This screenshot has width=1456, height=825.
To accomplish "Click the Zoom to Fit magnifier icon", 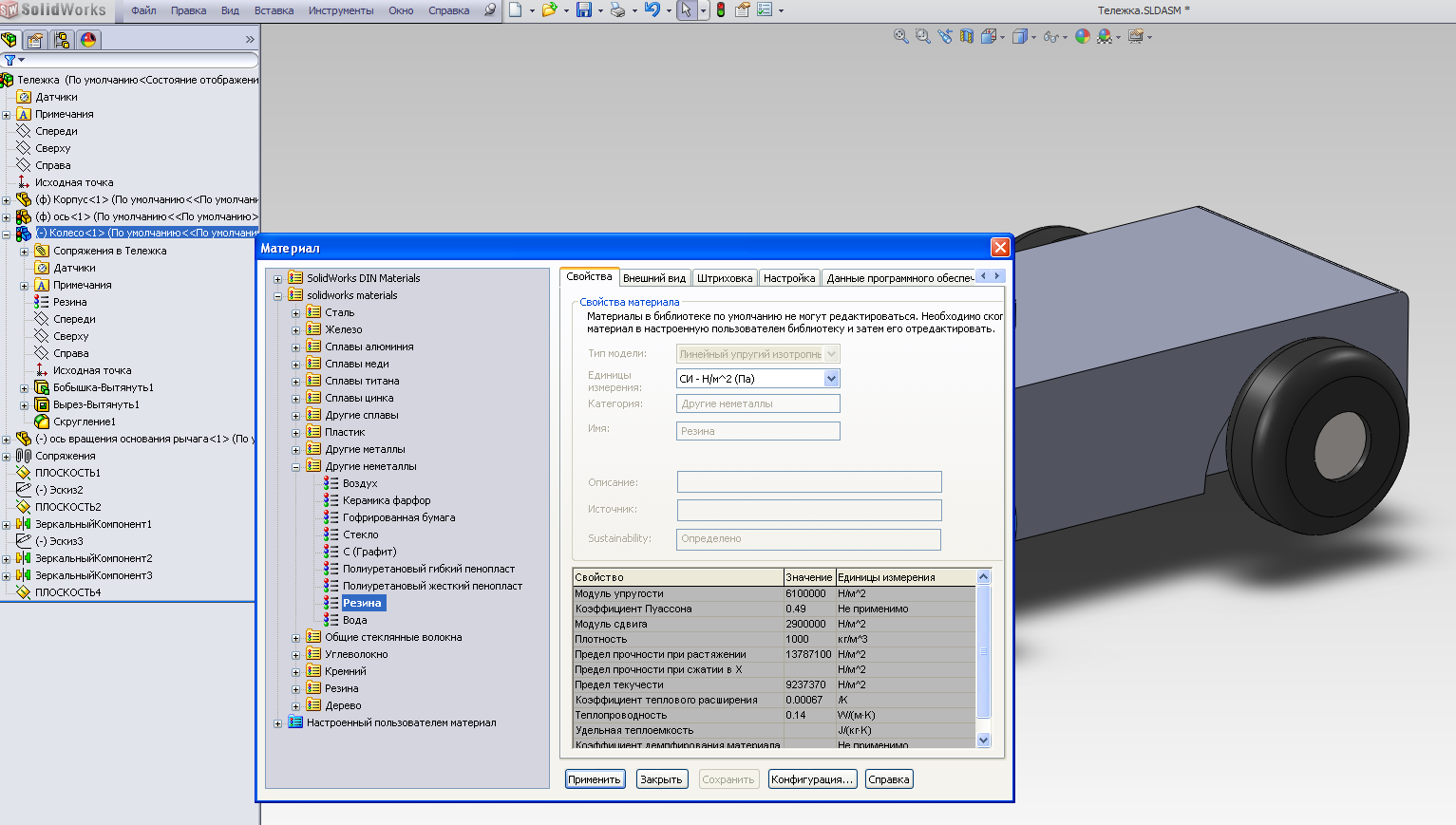I will [x=900, y=36].
